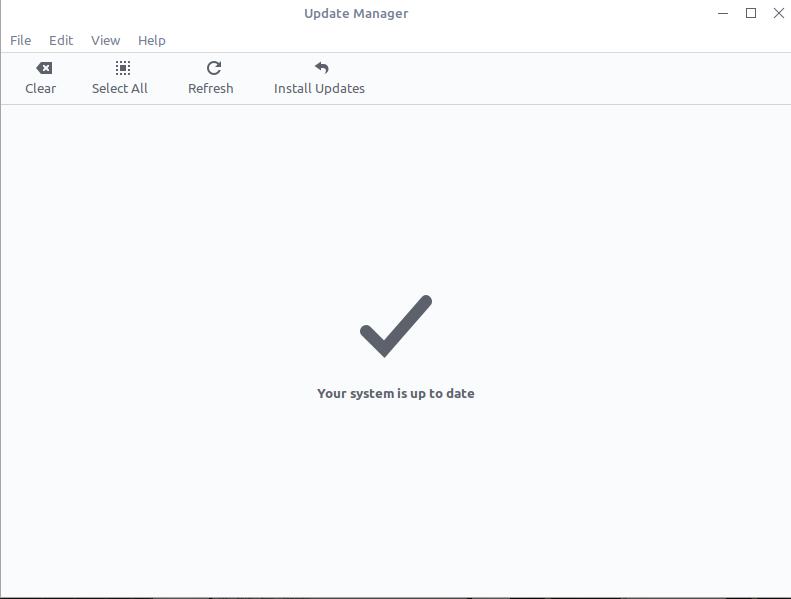Click the "Your system is up to date" message
The height and width of the screenshot is (599, 791).
point(395,394)
